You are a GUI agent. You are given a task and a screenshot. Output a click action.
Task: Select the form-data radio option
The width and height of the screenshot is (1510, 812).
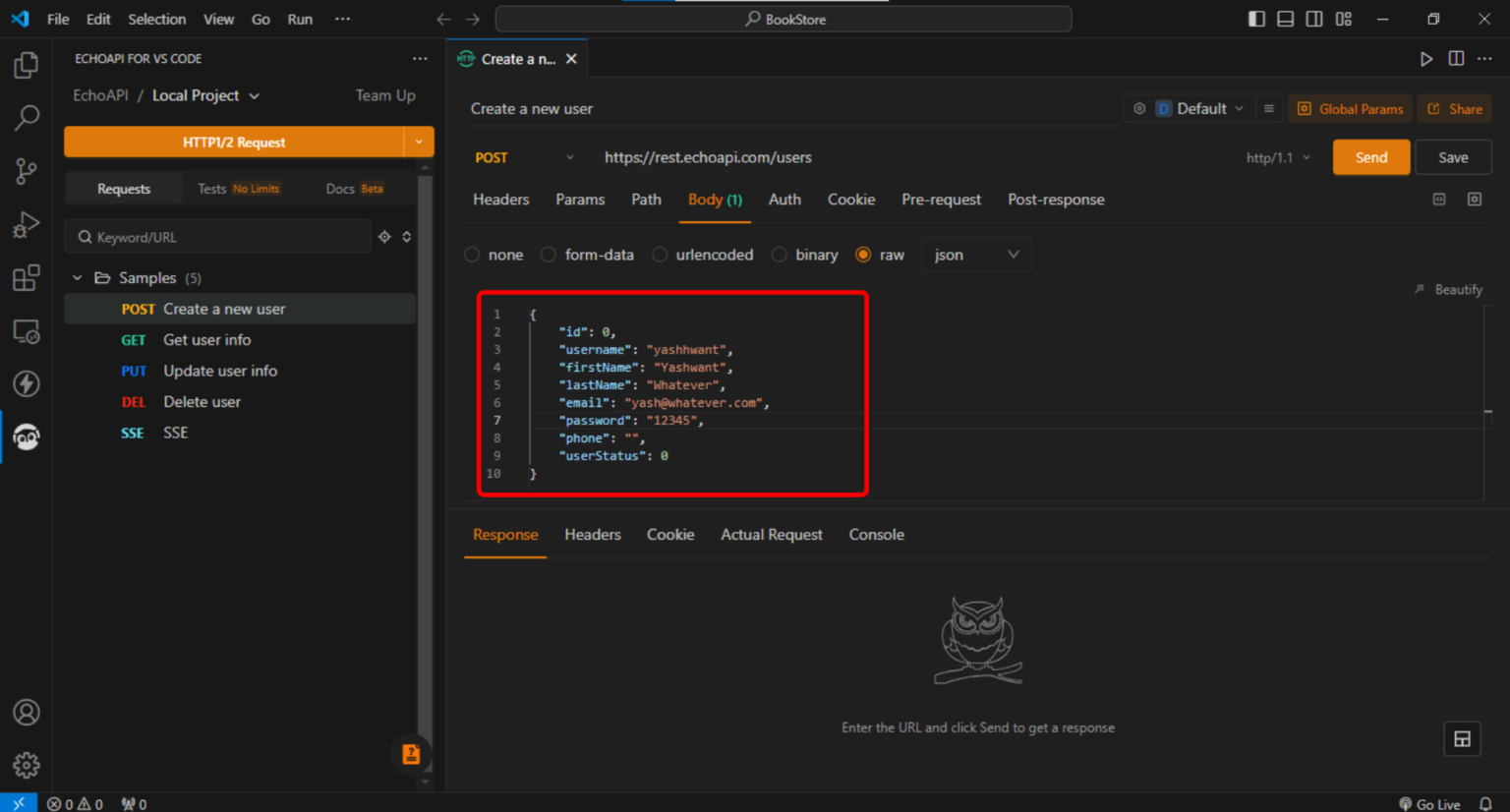pos(549,255)
